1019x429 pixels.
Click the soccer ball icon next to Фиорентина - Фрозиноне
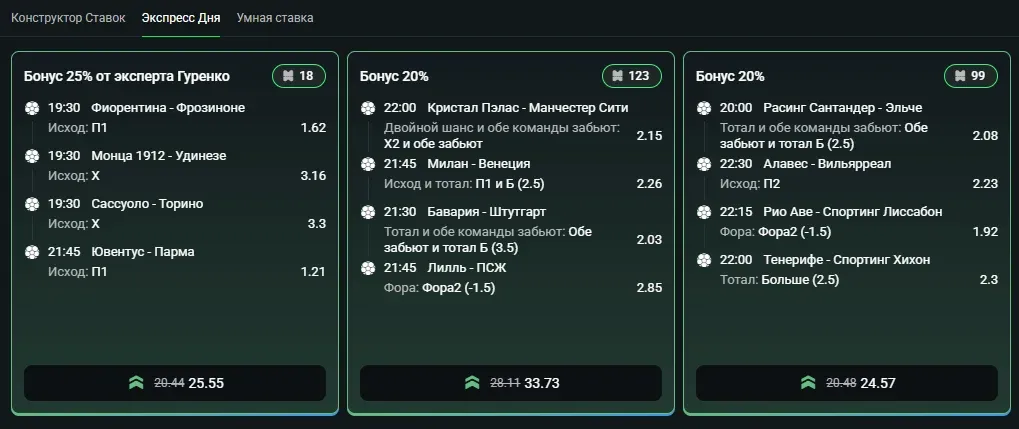pyautogui.click(x=32, y=108)
